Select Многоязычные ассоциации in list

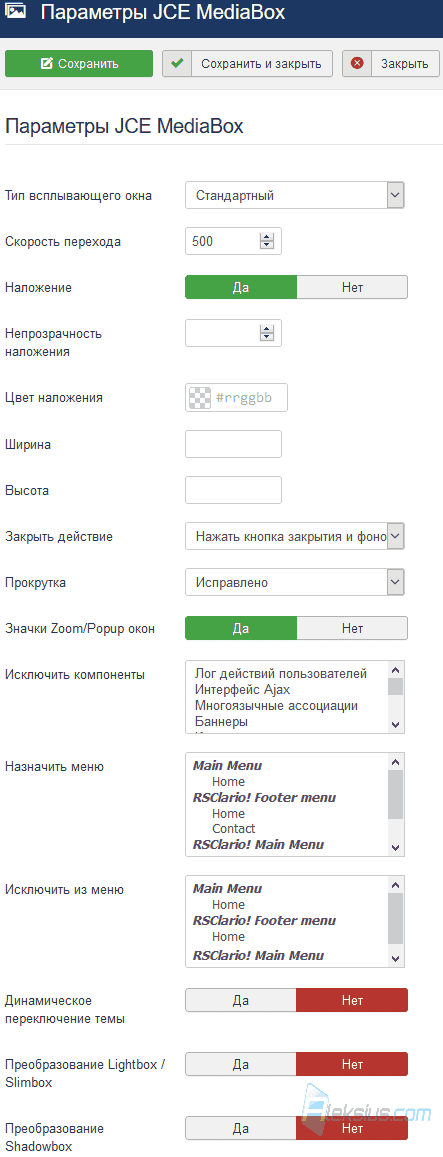(276, 706)
